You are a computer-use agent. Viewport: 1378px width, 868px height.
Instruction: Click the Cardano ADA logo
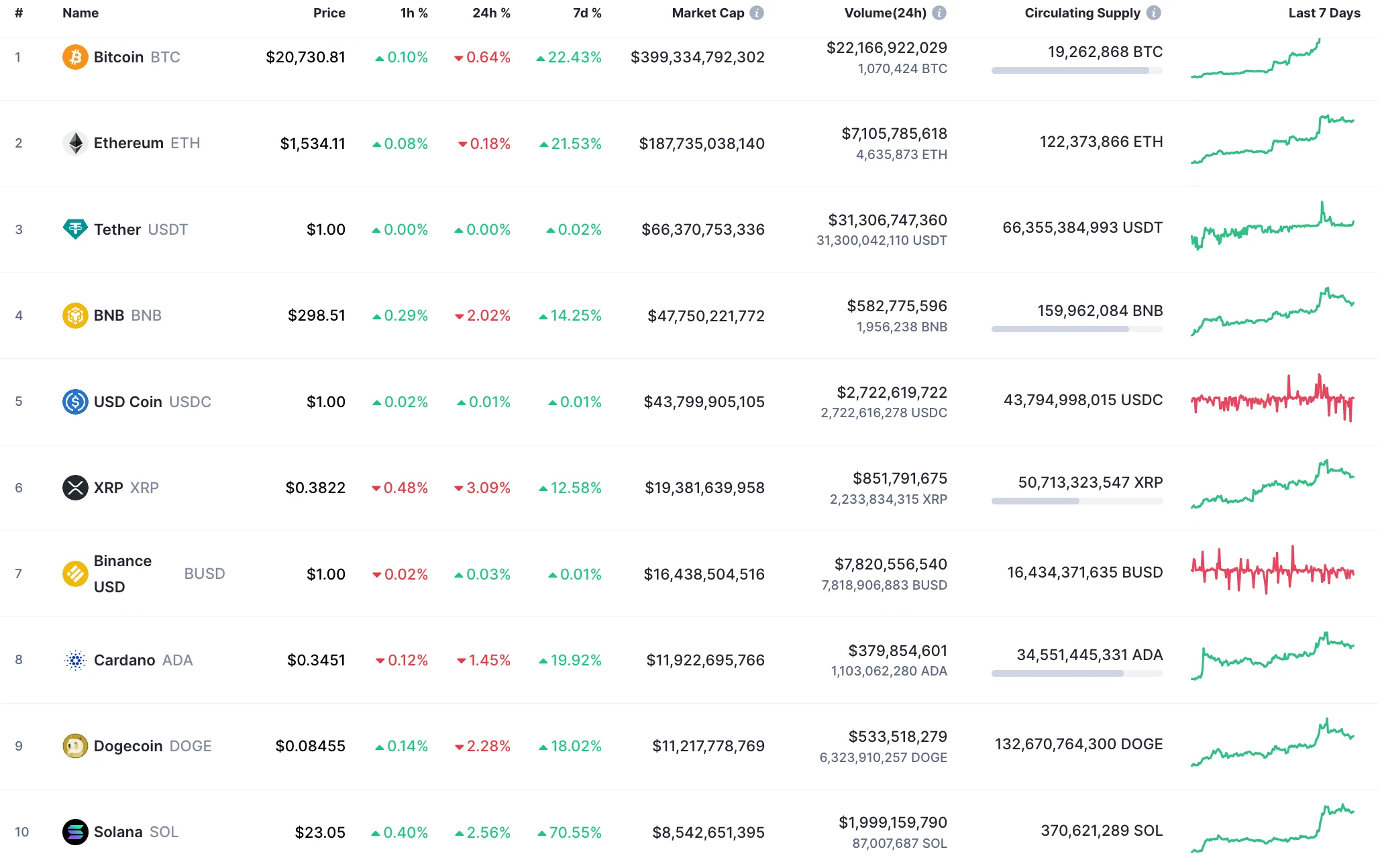[x=75, y=660]
